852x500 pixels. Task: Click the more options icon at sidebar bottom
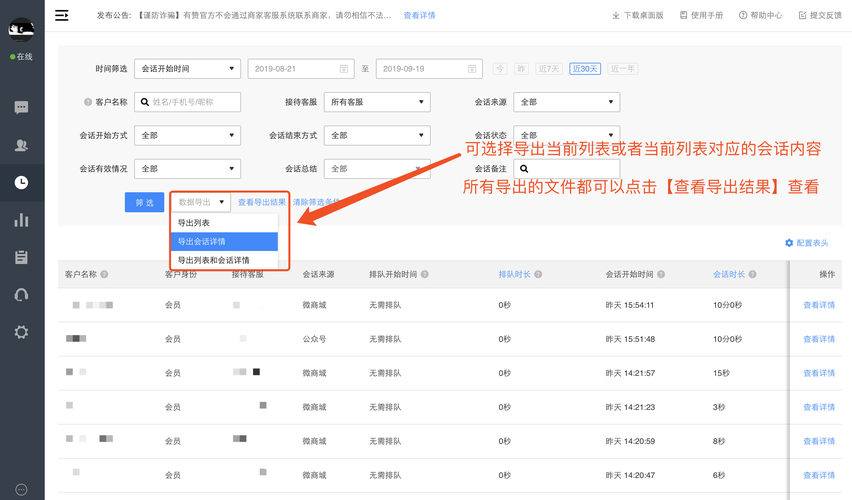pyautogui.click(x=21, y=490)
